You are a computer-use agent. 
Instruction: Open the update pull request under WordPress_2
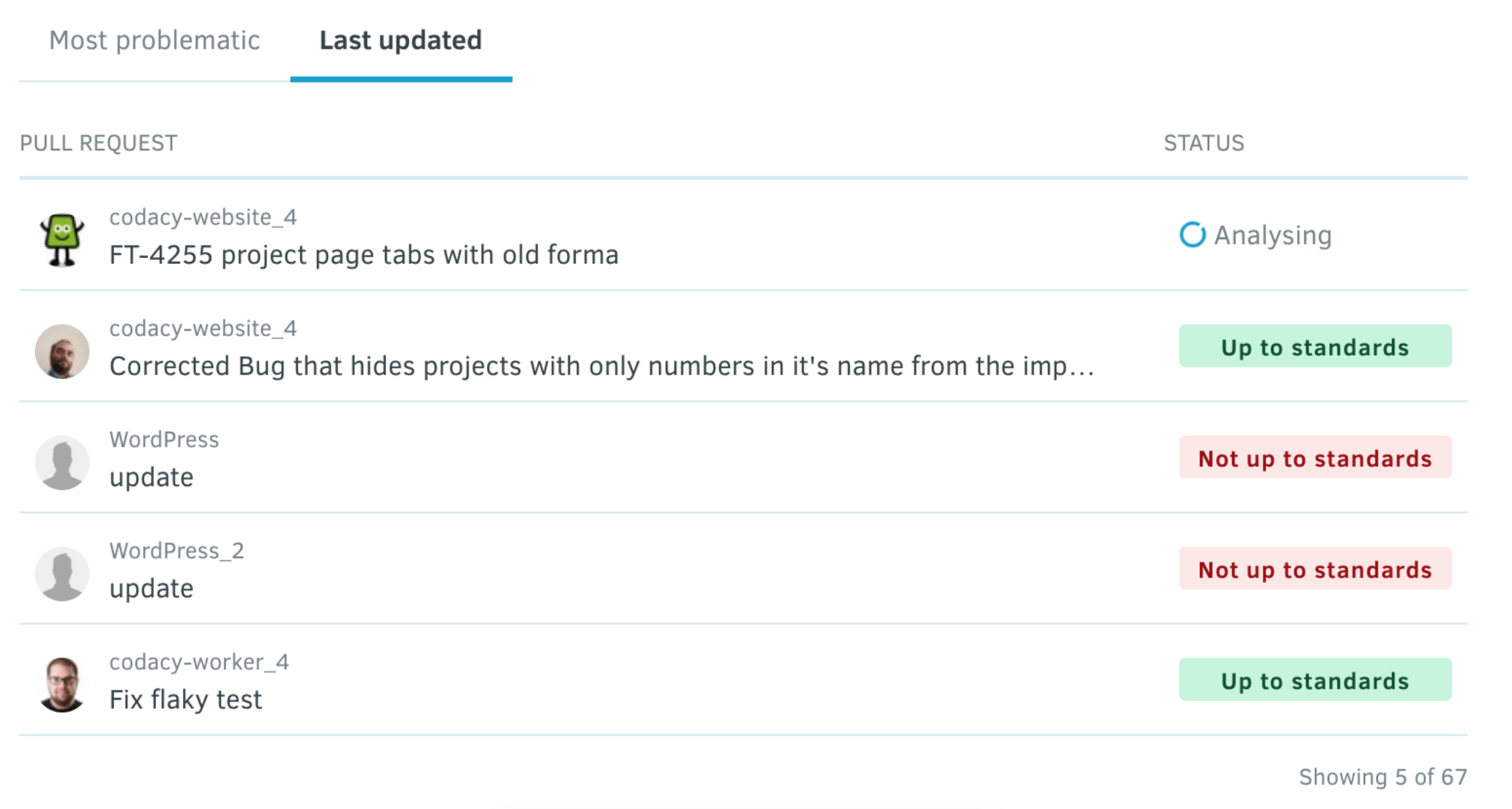tap(151, 588)
